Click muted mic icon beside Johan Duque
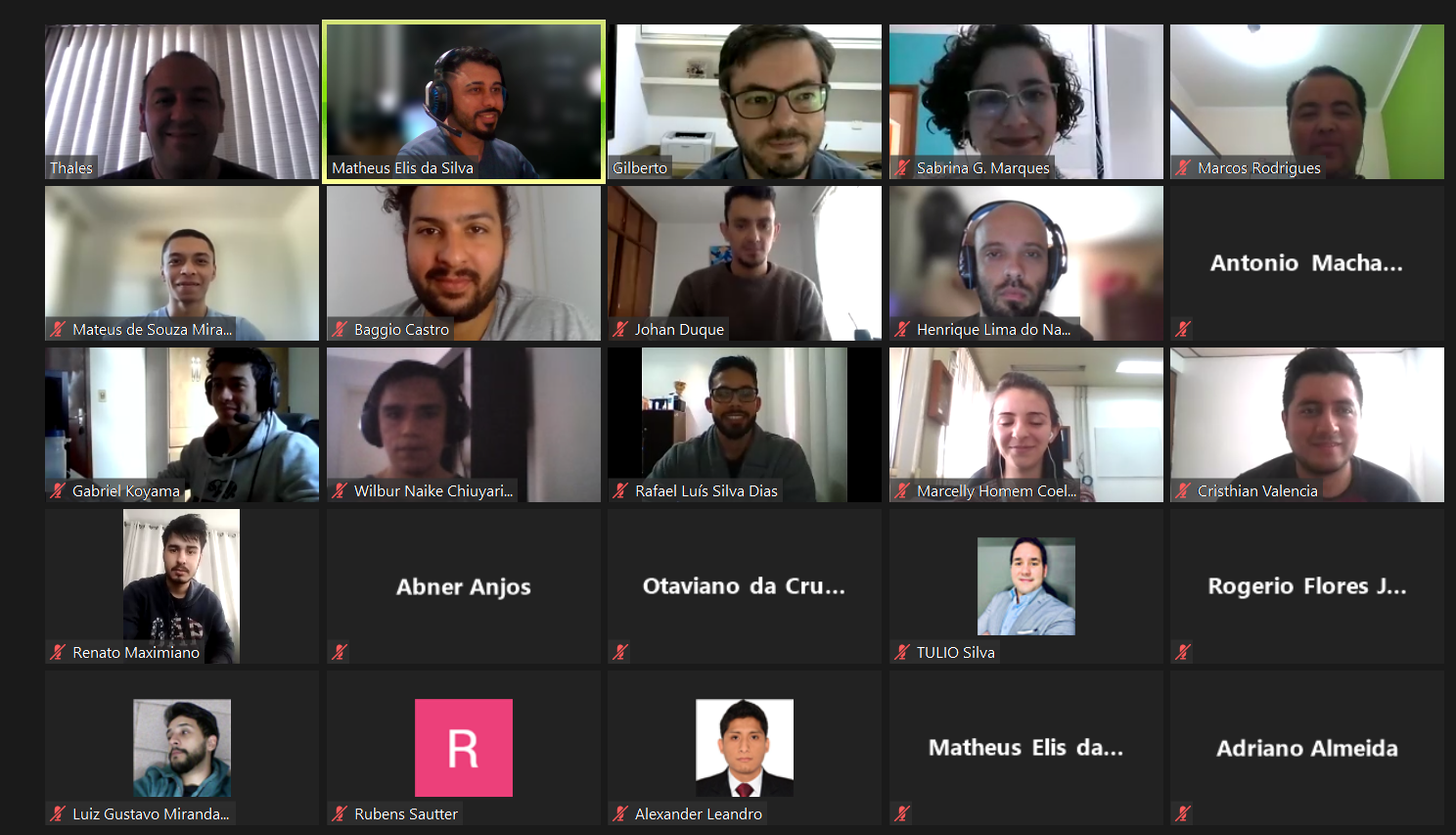This screenshot has width=1456, height=835. [x=620, y=329]
